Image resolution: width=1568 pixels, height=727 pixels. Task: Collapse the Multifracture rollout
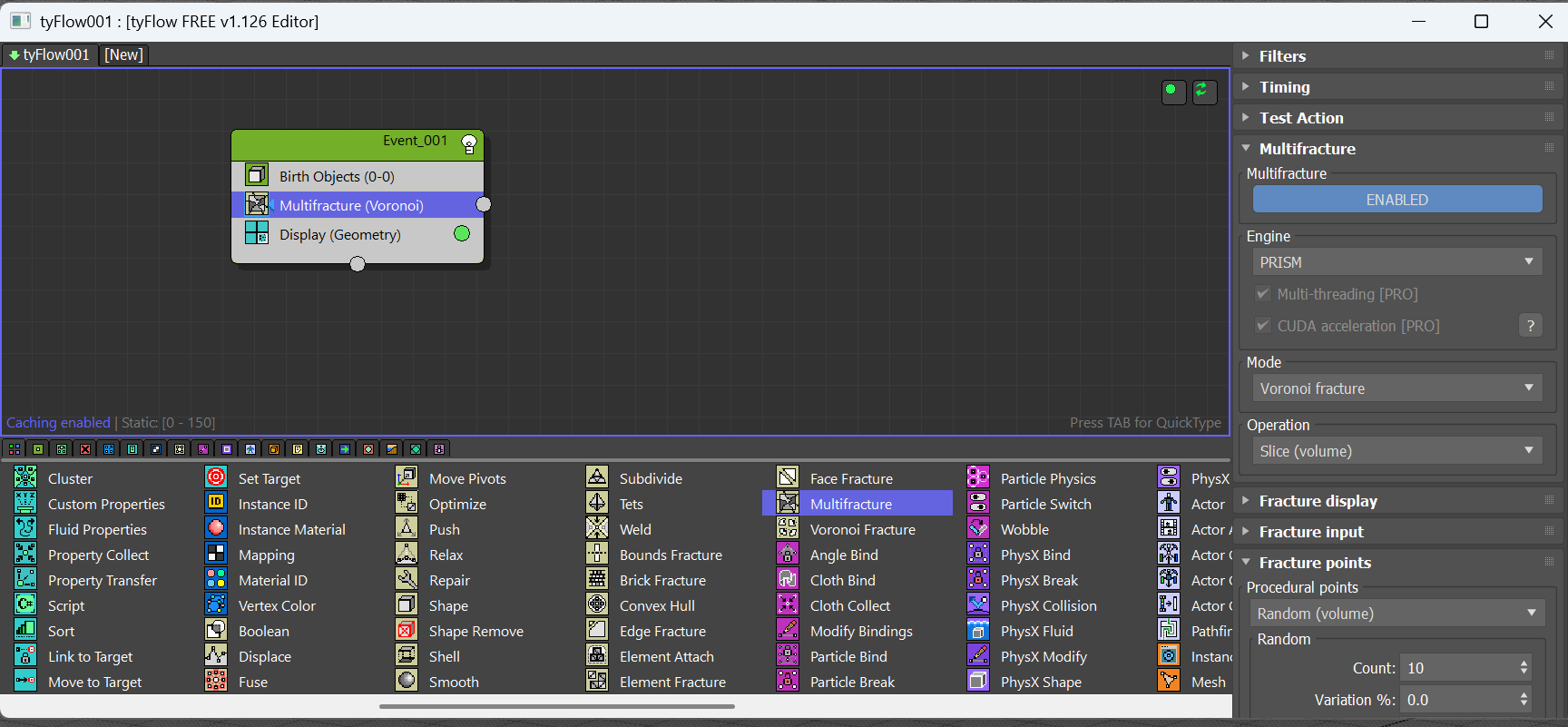[1397, 149]
